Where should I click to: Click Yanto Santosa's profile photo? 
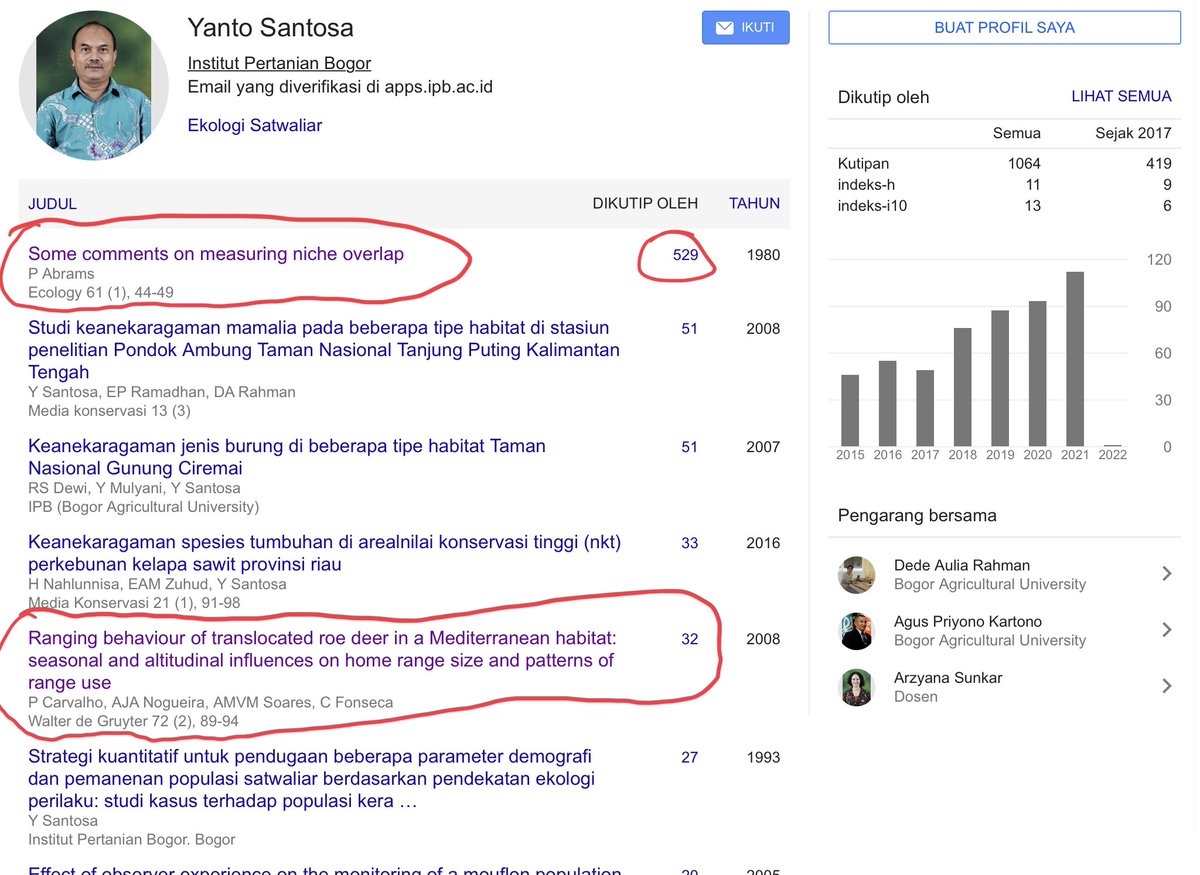pos(93,86)
